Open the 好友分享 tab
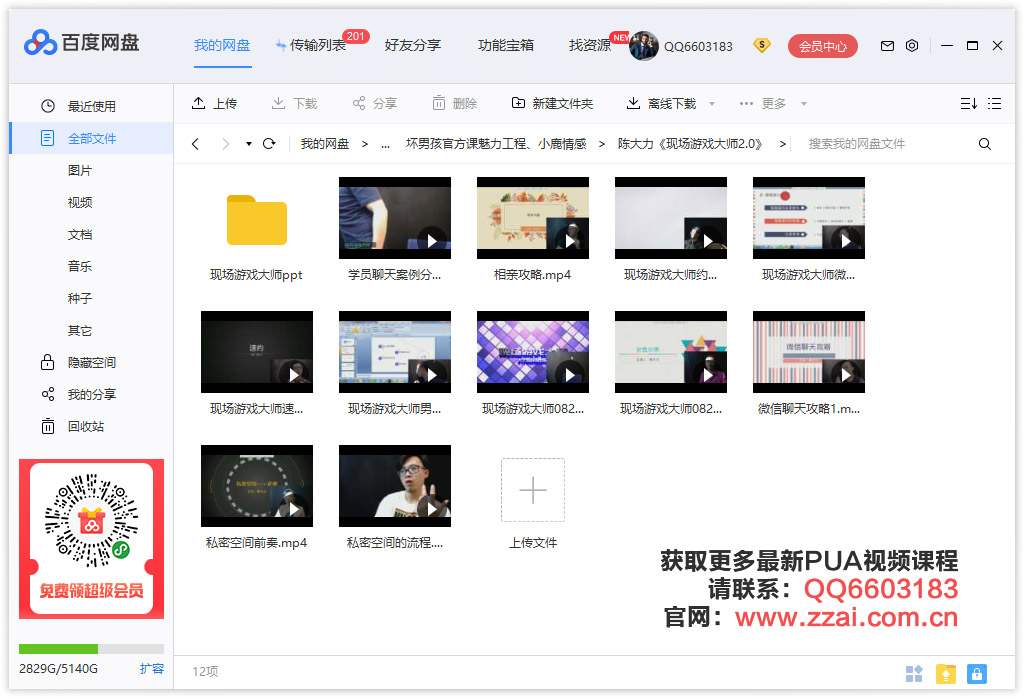Image resolution: width=1024 pixels, height=698 pixels. point(413,45)
